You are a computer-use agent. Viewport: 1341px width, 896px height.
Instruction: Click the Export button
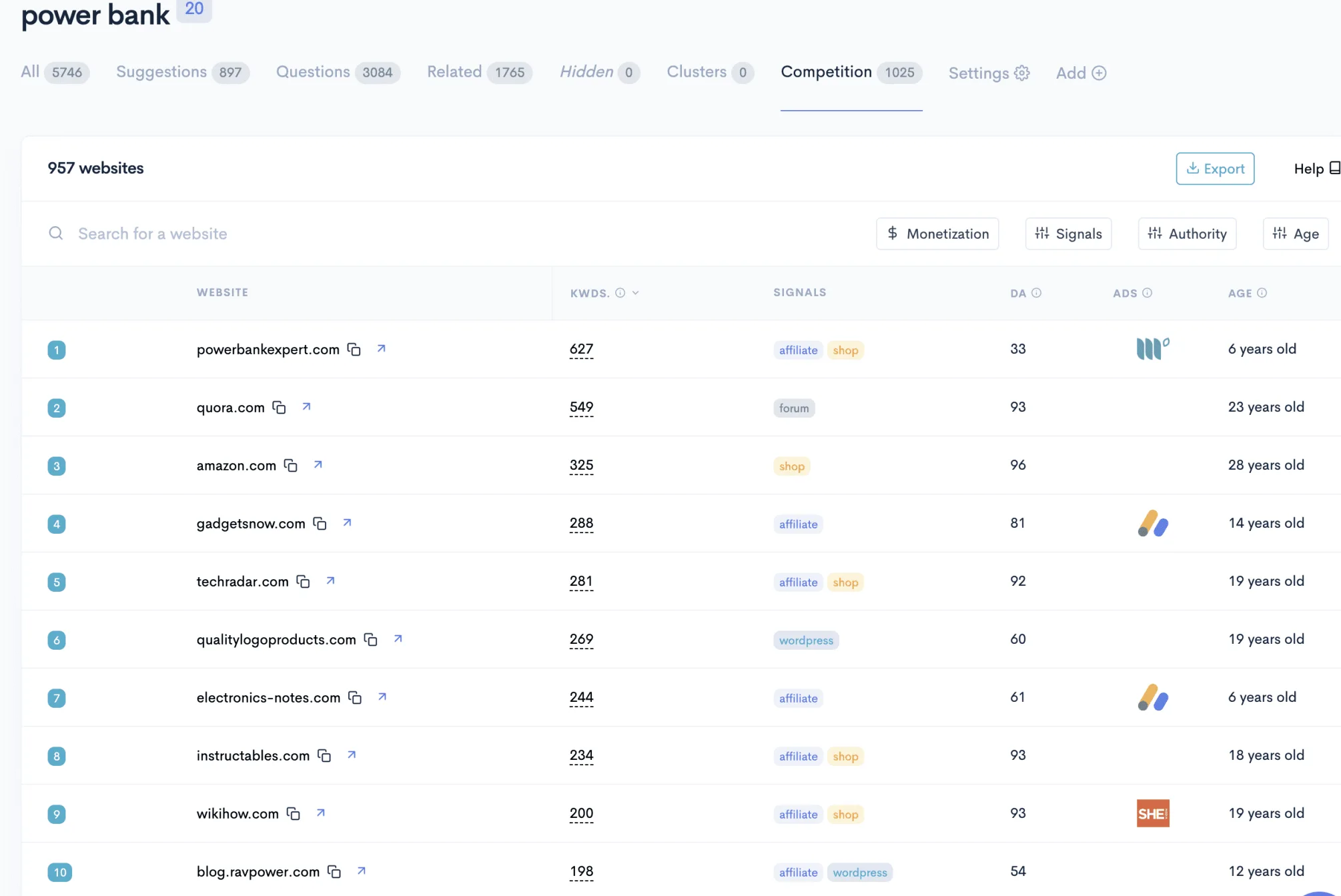coord(1215,169)
